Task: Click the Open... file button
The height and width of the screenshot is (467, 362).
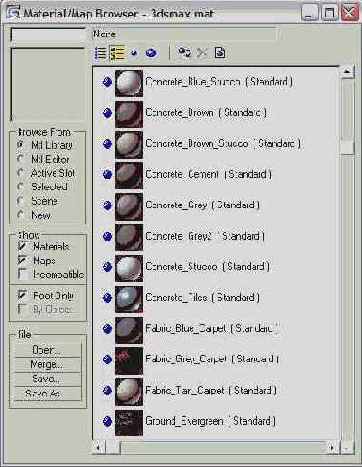Action: (x=48, y=350)
